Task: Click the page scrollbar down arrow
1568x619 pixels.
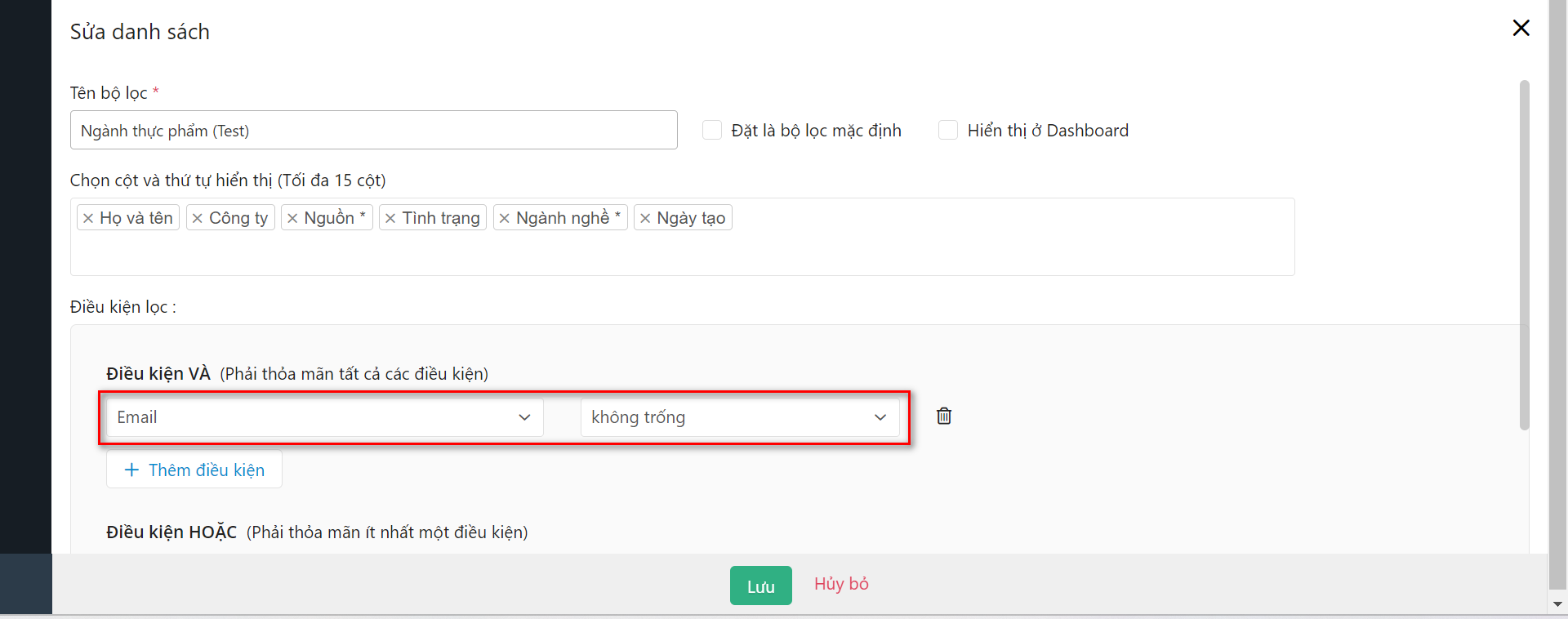Action: (x=1557, y=604)
